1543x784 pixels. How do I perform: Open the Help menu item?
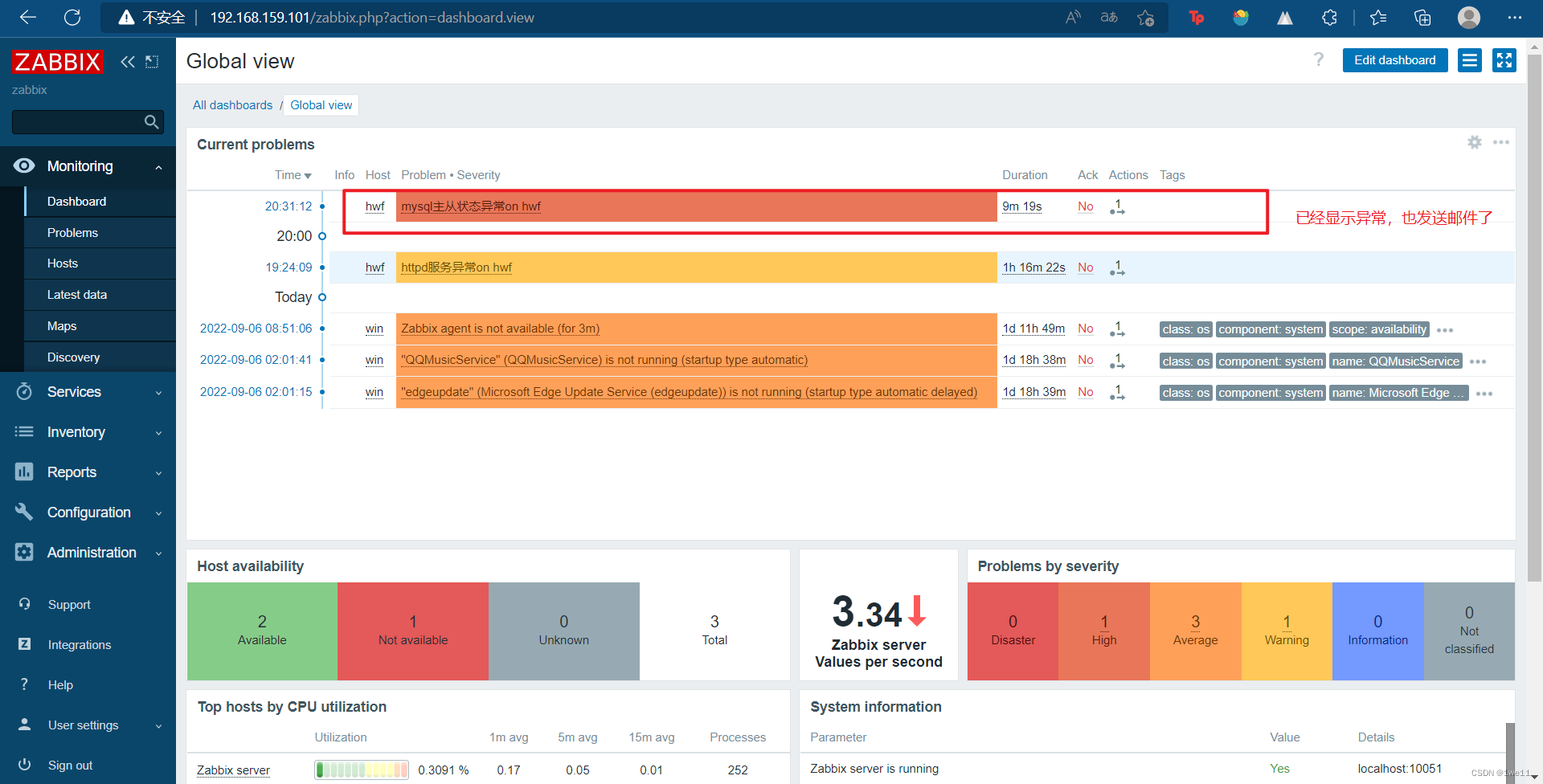(x=60, y=684)
